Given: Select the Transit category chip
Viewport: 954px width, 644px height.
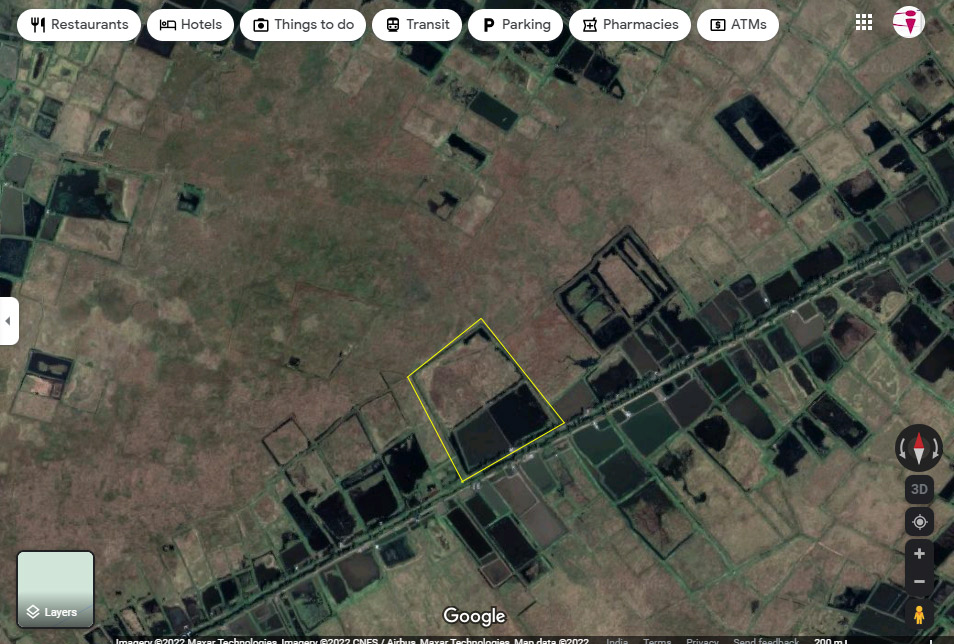Looking at the screenshot, I should click(417, 25).
